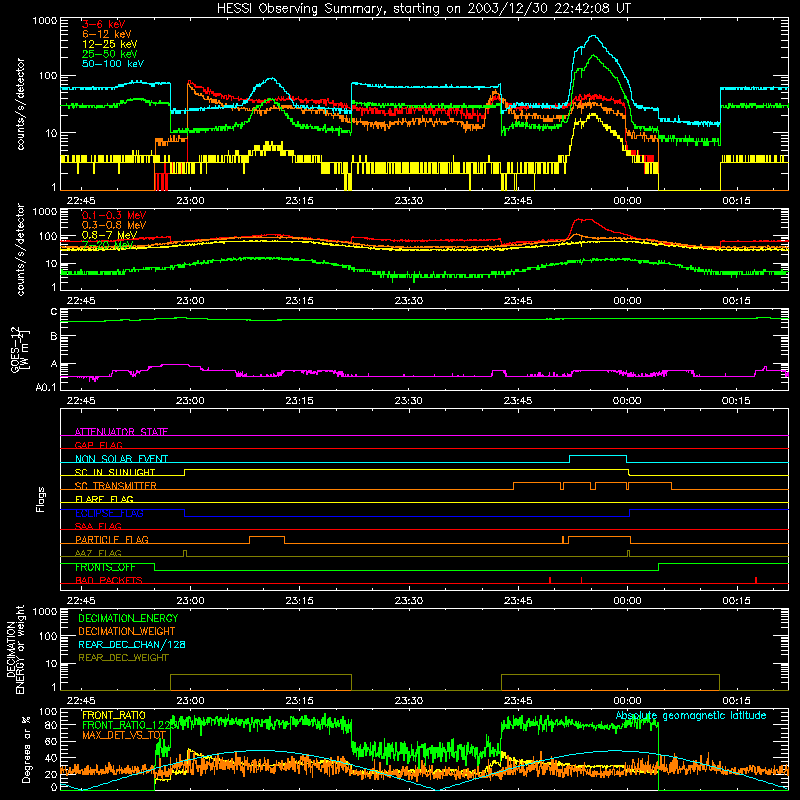Click the AAZ_FLAG label
This screenshot has height=800, width=800.
pos(98,553)
